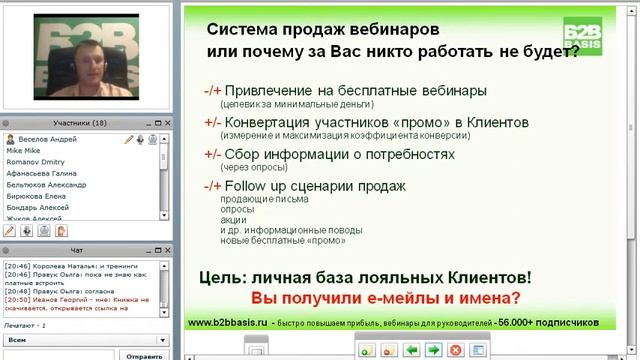Screen dimensions: 640x360
Task: Go to the next slide with the right arrow
Action: [x=433, y=350]
